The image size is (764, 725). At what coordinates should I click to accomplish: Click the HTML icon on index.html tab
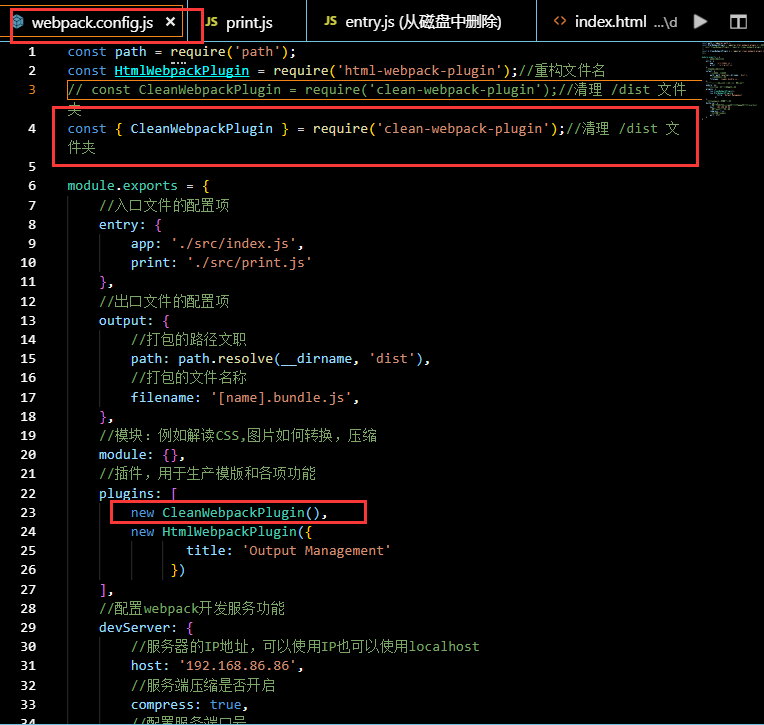click(x=560, y=21)
